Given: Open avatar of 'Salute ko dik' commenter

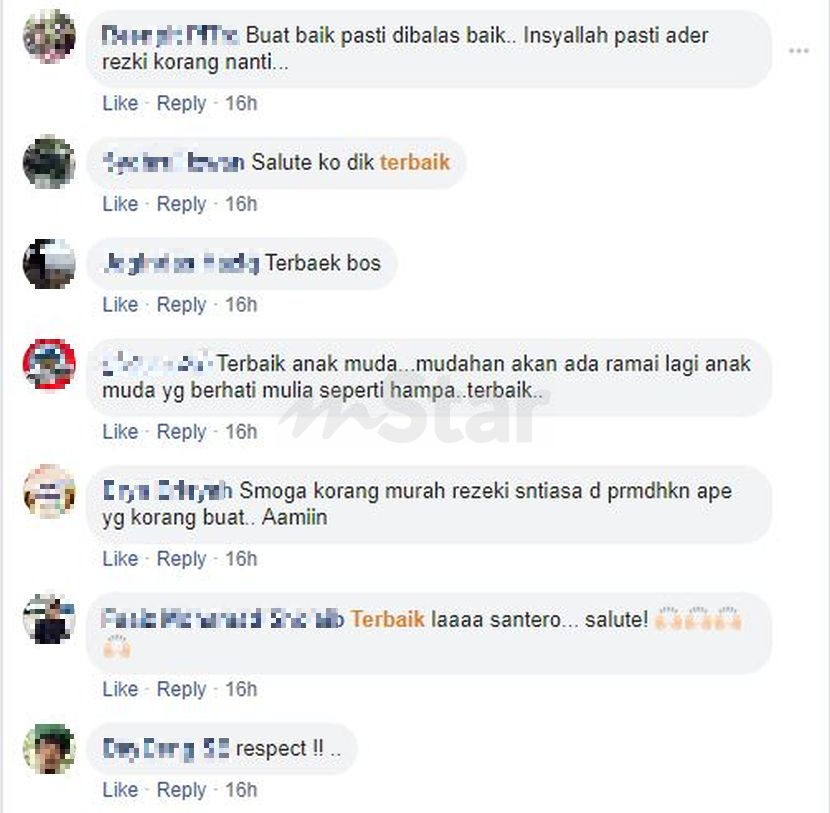Looking at the screenshot, I should (x=49, y=162).
